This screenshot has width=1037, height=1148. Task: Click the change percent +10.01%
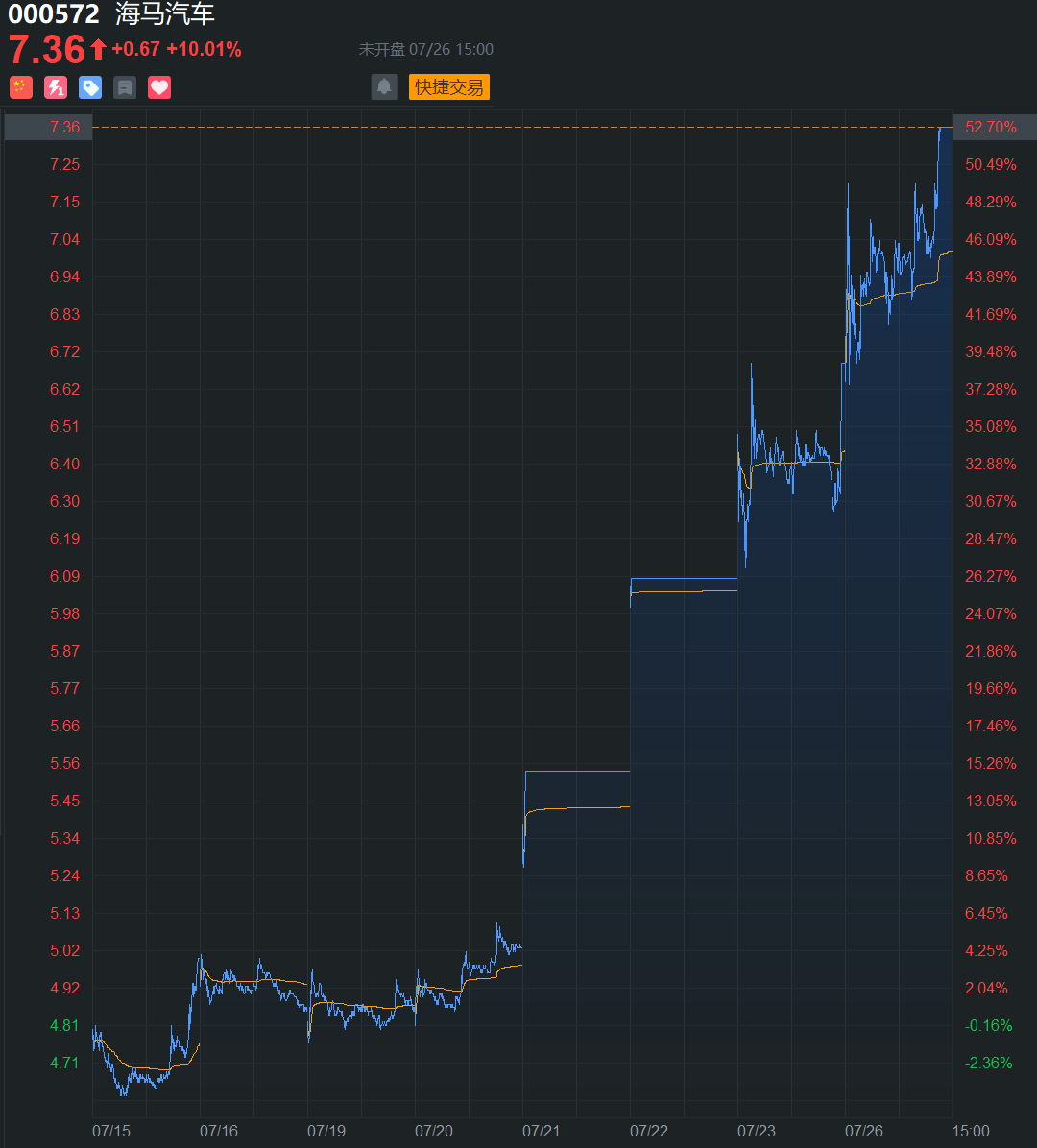pyautogui.click(x=204, y=49)
